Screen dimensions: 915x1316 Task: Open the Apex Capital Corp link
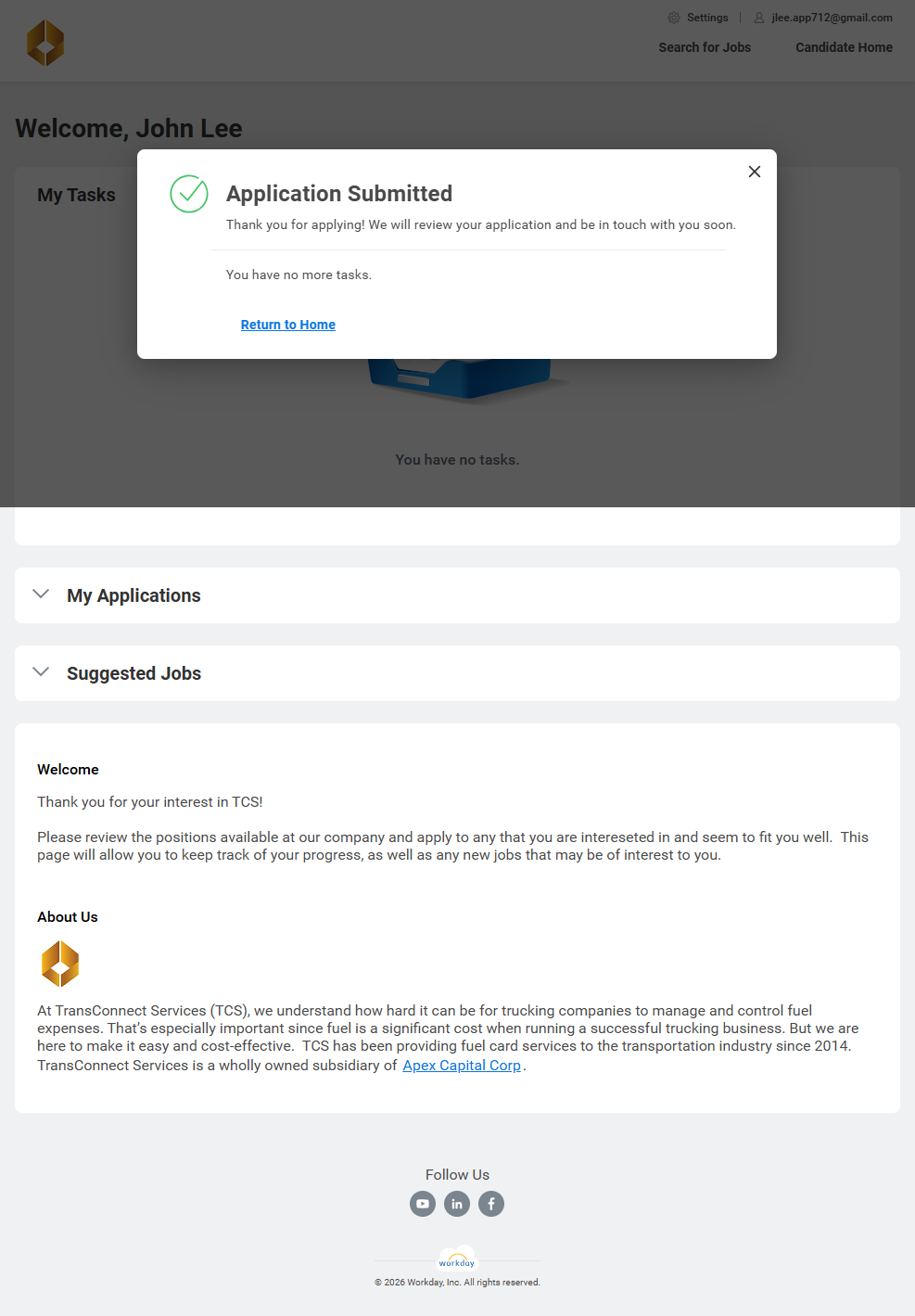(462, 1066)
